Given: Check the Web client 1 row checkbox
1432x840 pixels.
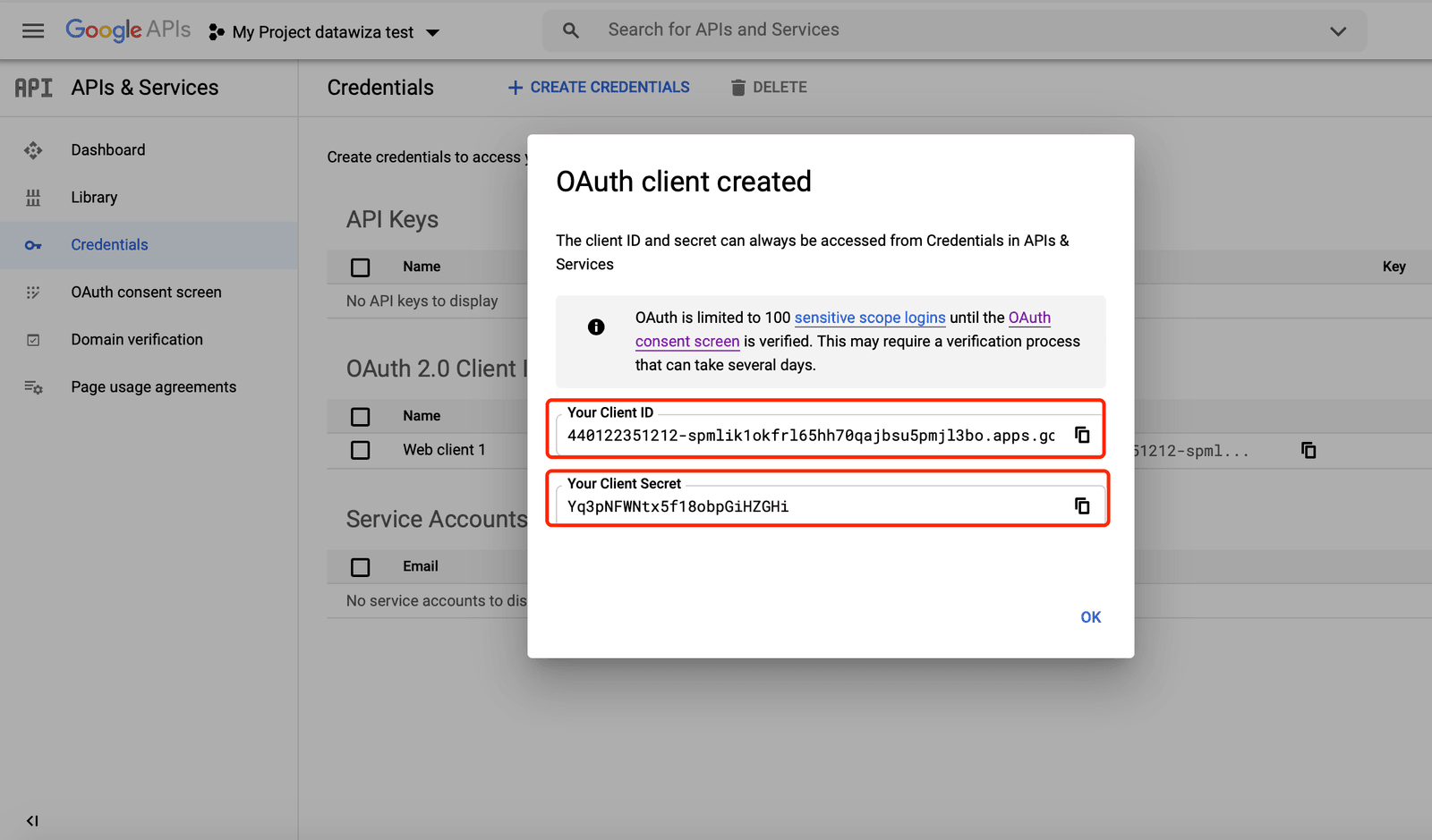Looking at the screenshot, I should [361, 450].
